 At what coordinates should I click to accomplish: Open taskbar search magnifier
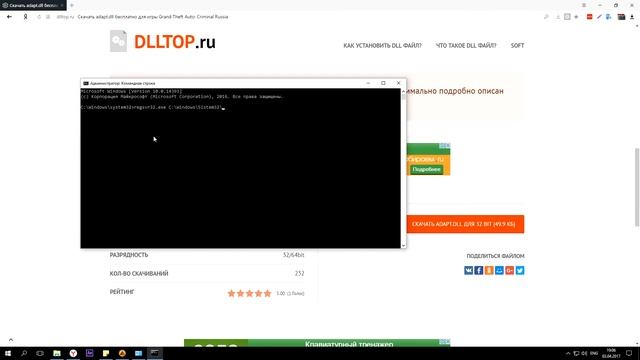(x=24, y=353)
